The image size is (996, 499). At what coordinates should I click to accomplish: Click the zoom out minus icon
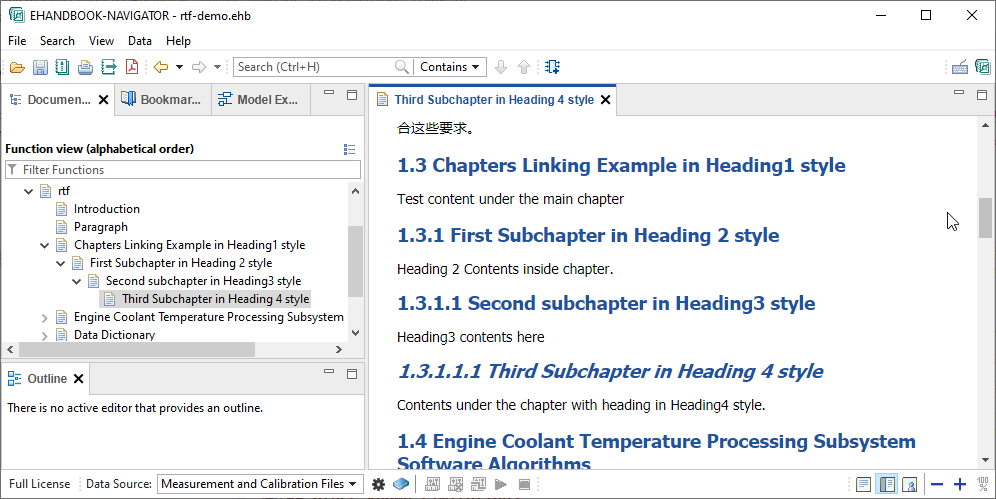click(x=937, y=484)
